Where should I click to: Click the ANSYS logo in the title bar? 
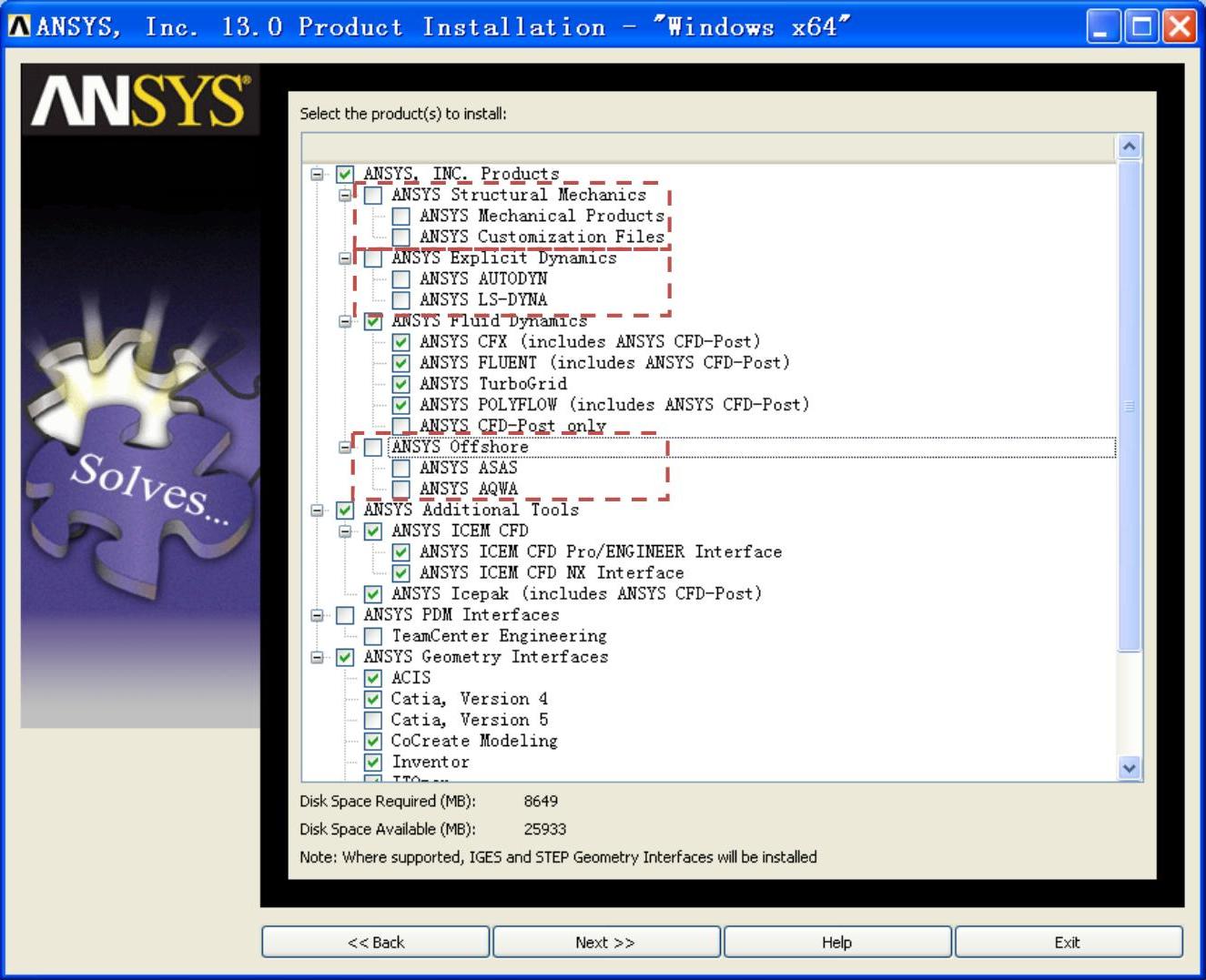point(18,26)
